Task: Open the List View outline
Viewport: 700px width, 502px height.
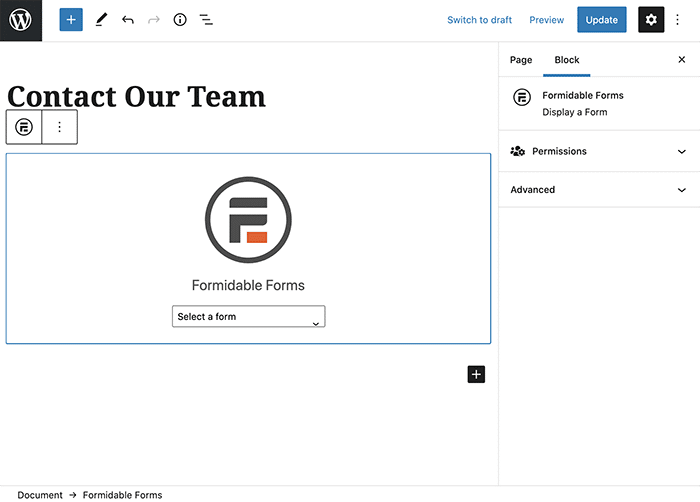Action: 206,20
